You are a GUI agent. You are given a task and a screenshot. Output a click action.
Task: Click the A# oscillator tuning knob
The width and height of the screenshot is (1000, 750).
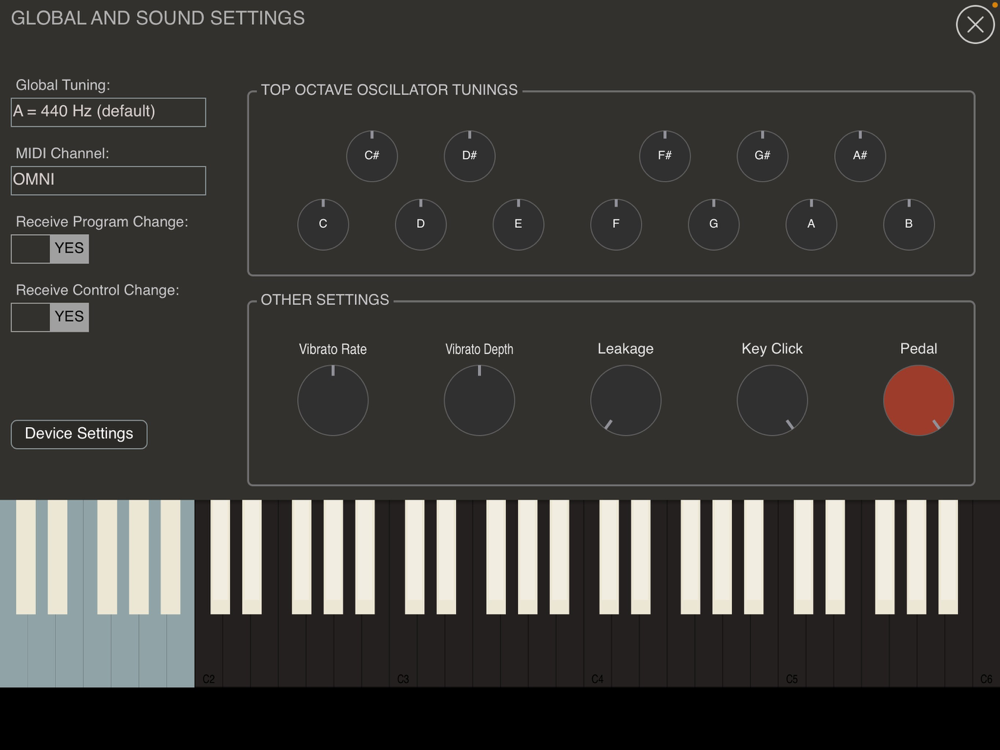860,156
